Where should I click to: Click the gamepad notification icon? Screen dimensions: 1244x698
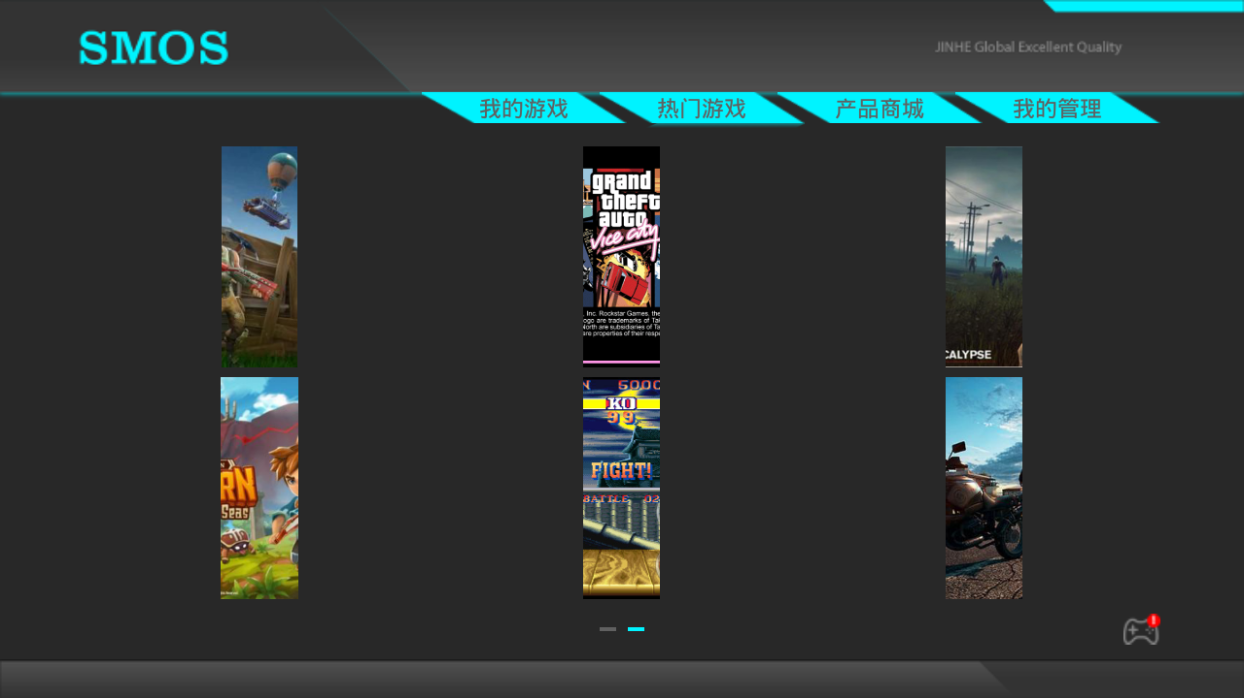[x=1141, y=631]
